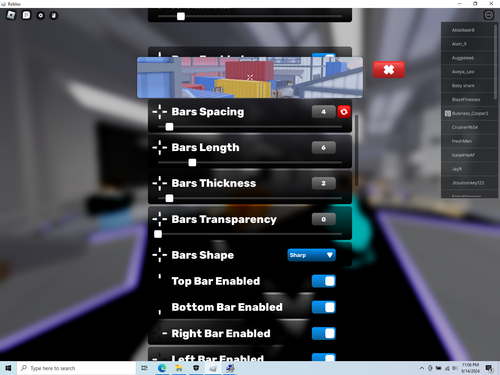Toggle Top Bar Enabled switch
The height and width of the screenshot is (375, 500).
click(x=324, y=281)
